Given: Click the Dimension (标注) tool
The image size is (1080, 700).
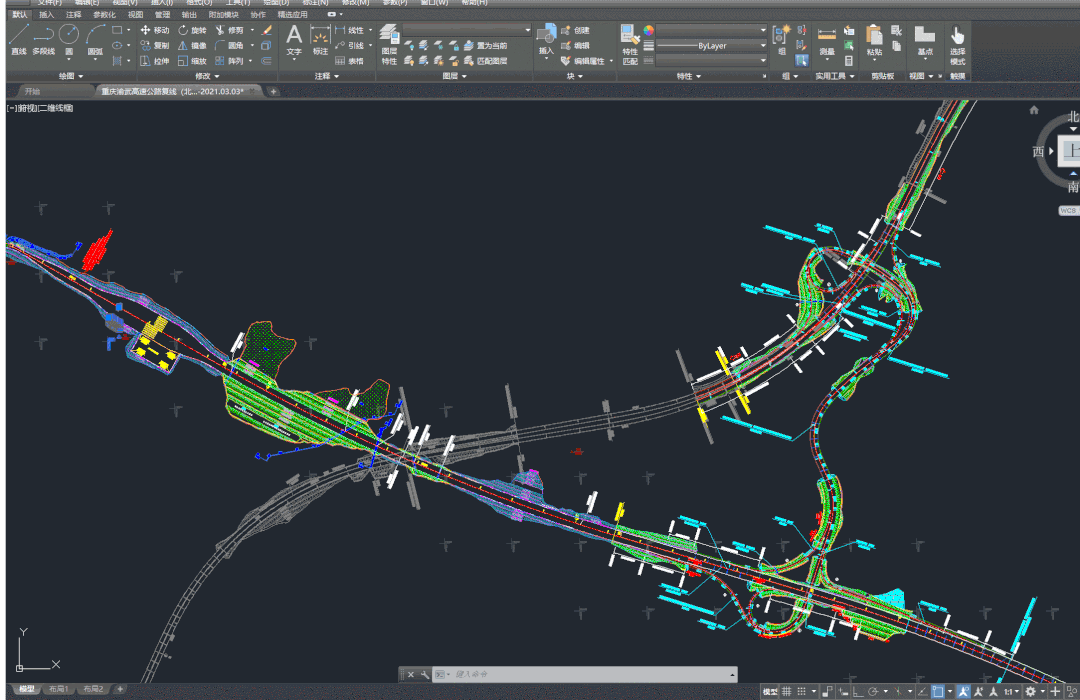Looking at the screenshot, I should click(x=320, y=39).
